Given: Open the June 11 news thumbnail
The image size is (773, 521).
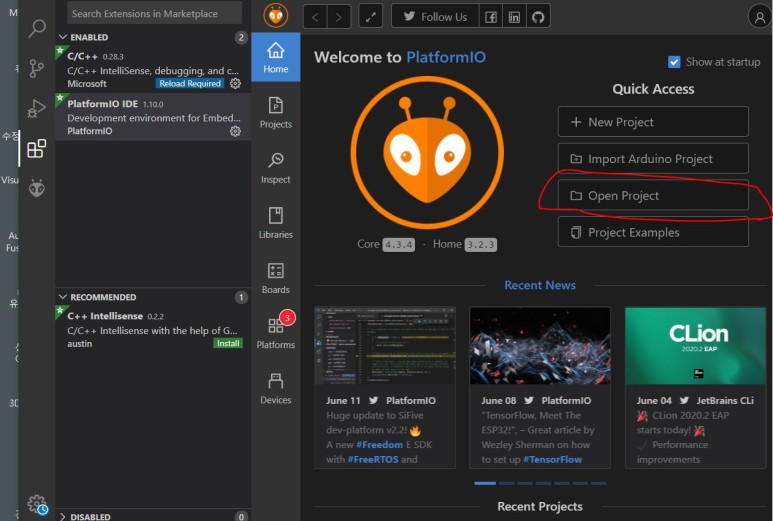Looking at the screenshot, I should click(x=385, y=346).
